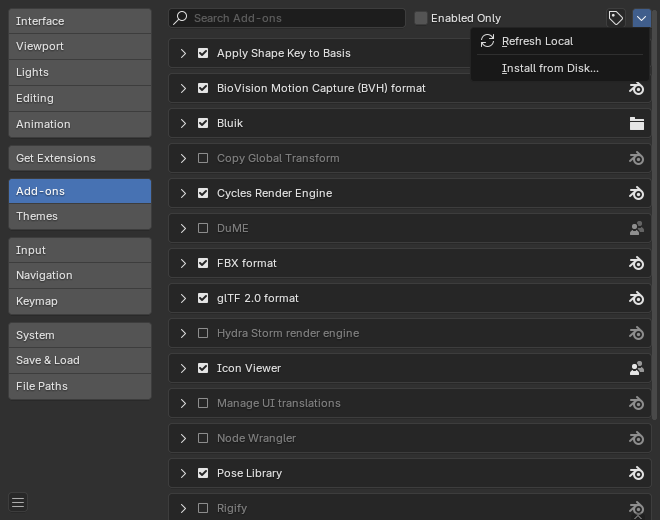Enable the Hydra Storm render engine add-on
The image size is (660, 520).
click(203, 333)
